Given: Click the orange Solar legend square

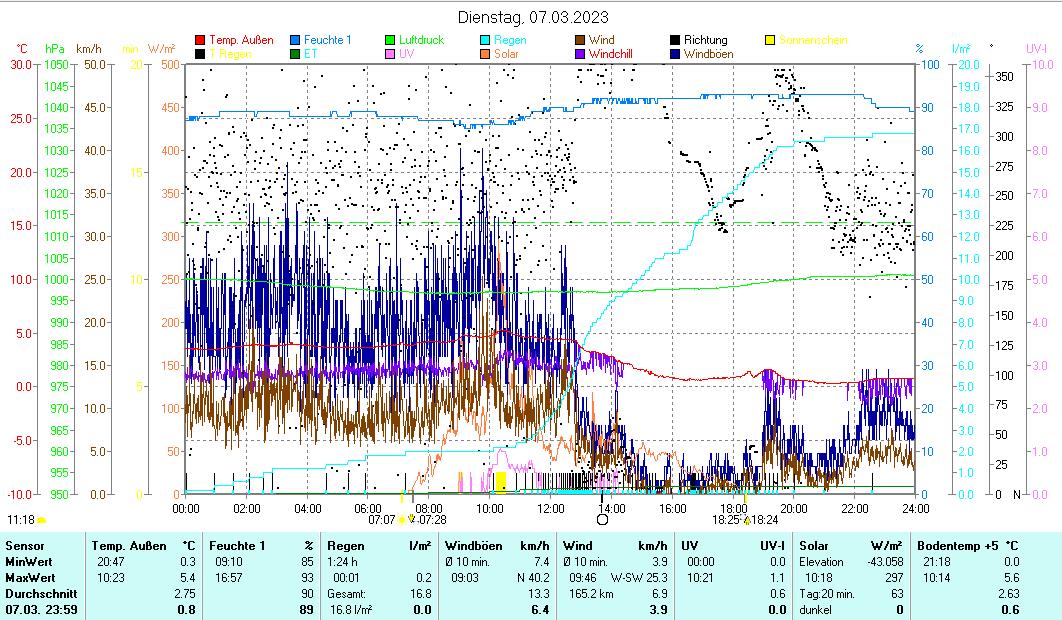Looking at the screenshot, I should pyautogui.click(x=486, y=54).
